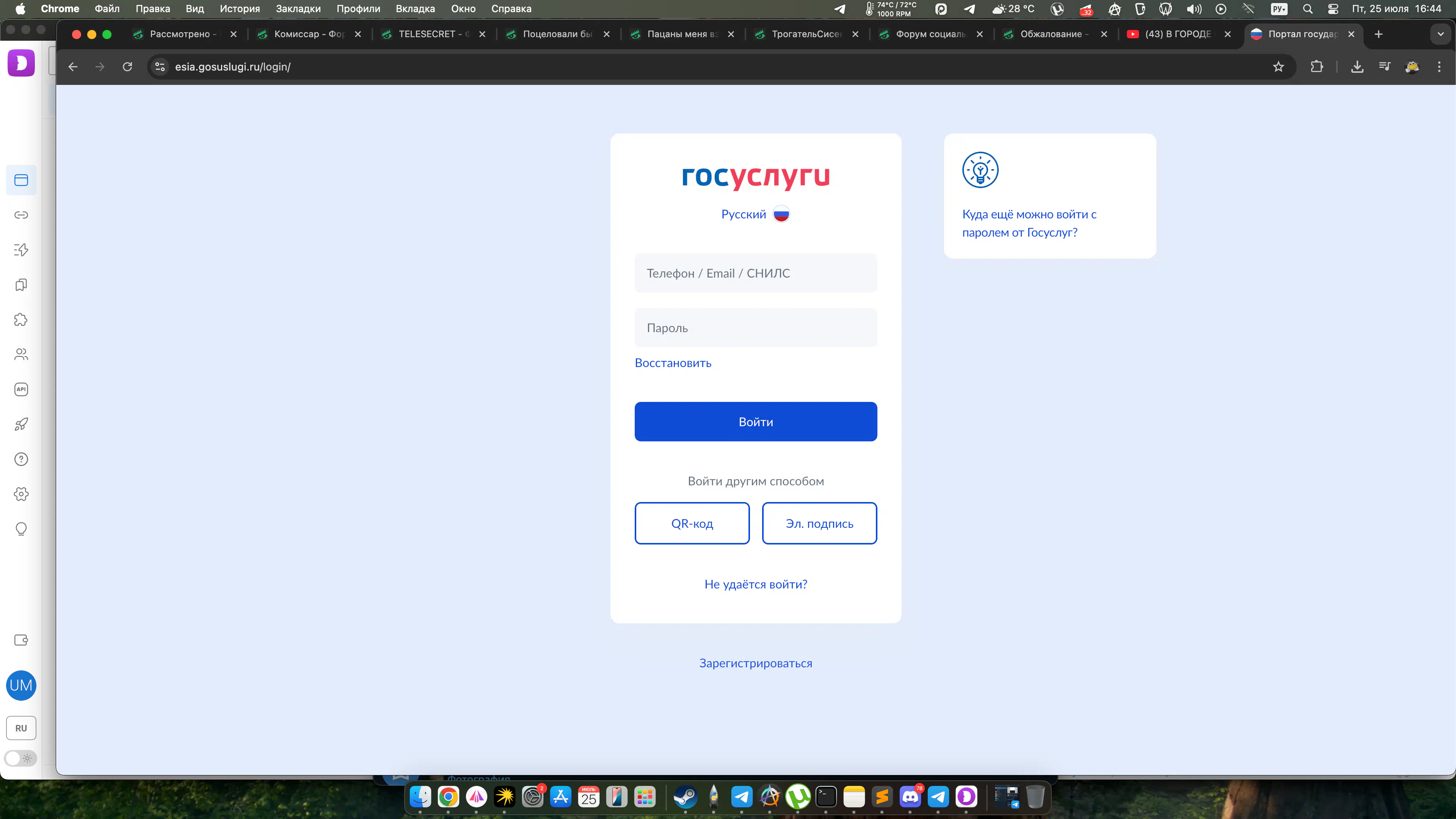Click the copy documents icon in sidebar
1456x819 pixels.
(x=21, y=285)
